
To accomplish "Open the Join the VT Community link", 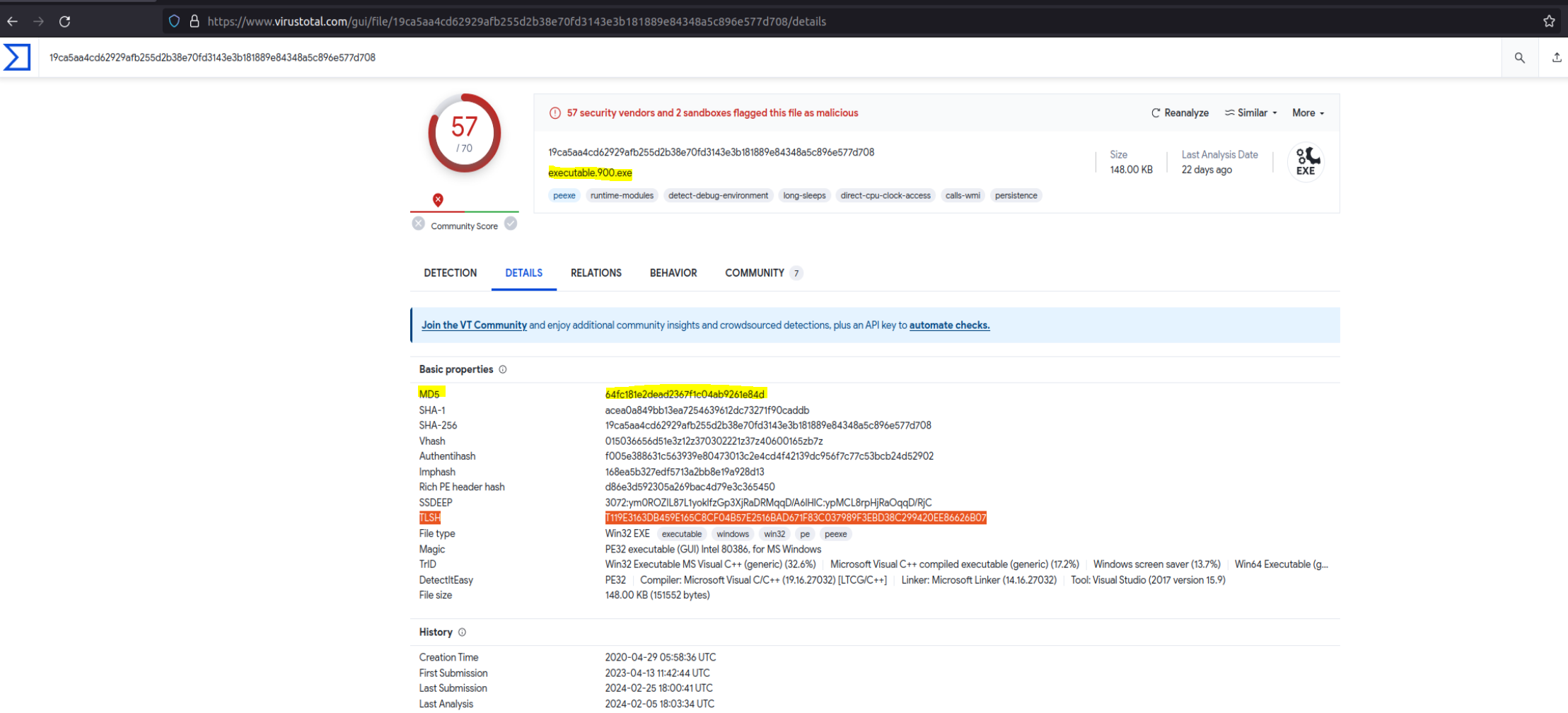I will [x=474, y=325].
